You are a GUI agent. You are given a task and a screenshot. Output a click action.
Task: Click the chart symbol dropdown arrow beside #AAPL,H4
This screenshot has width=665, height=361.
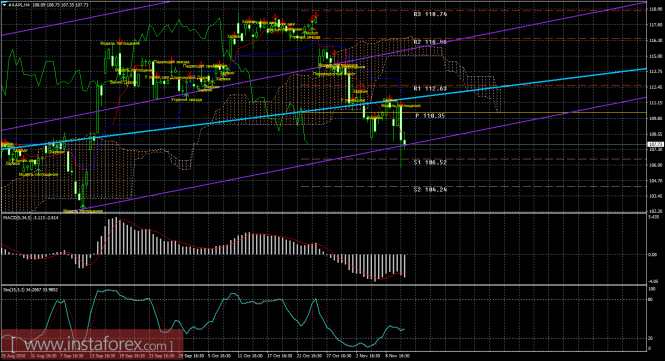click(5, 5)
